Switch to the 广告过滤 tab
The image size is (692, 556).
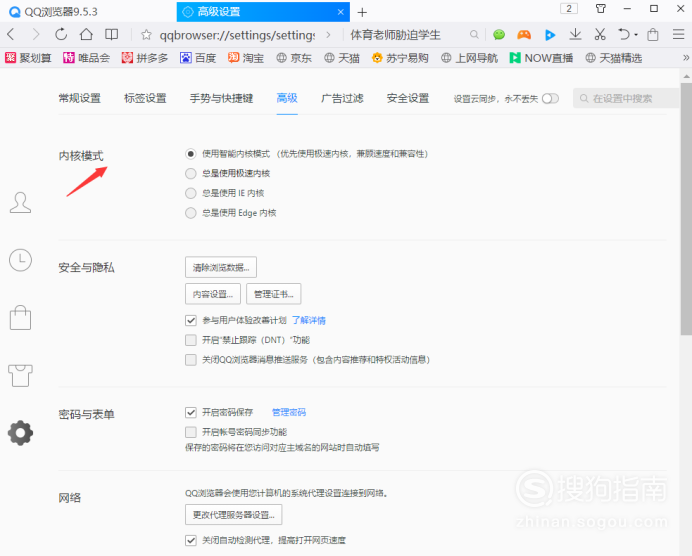[342, 98]
